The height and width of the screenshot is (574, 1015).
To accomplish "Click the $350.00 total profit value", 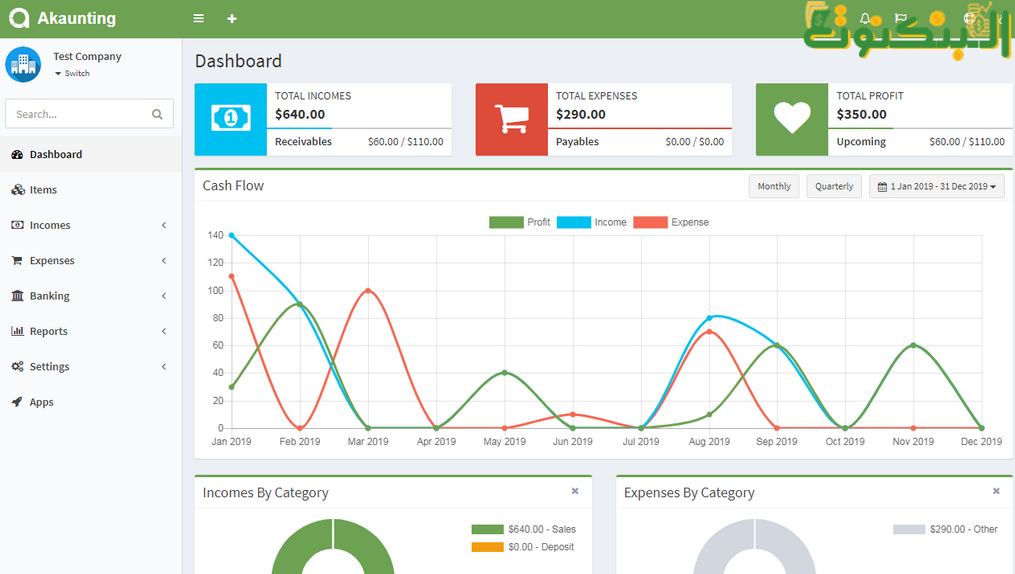I will [861, 115].
